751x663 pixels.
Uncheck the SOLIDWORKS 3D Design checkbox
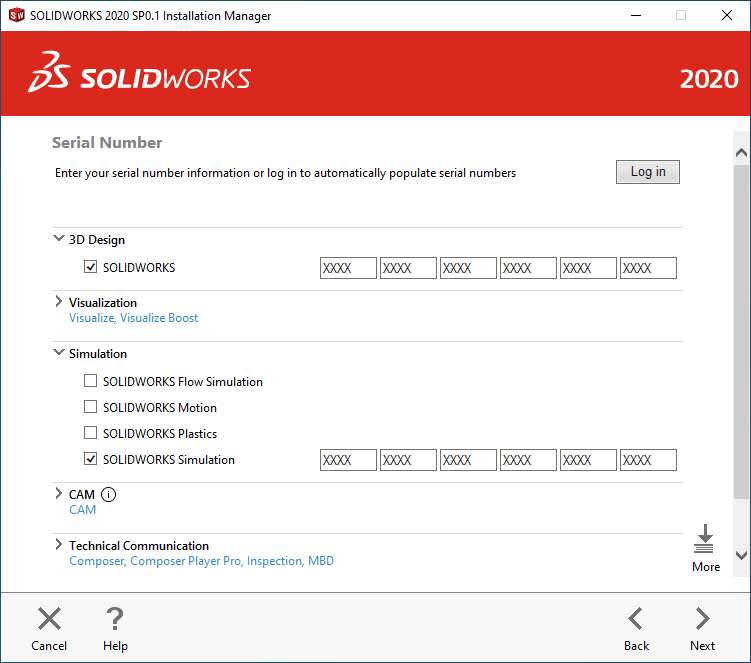[91, 268]
